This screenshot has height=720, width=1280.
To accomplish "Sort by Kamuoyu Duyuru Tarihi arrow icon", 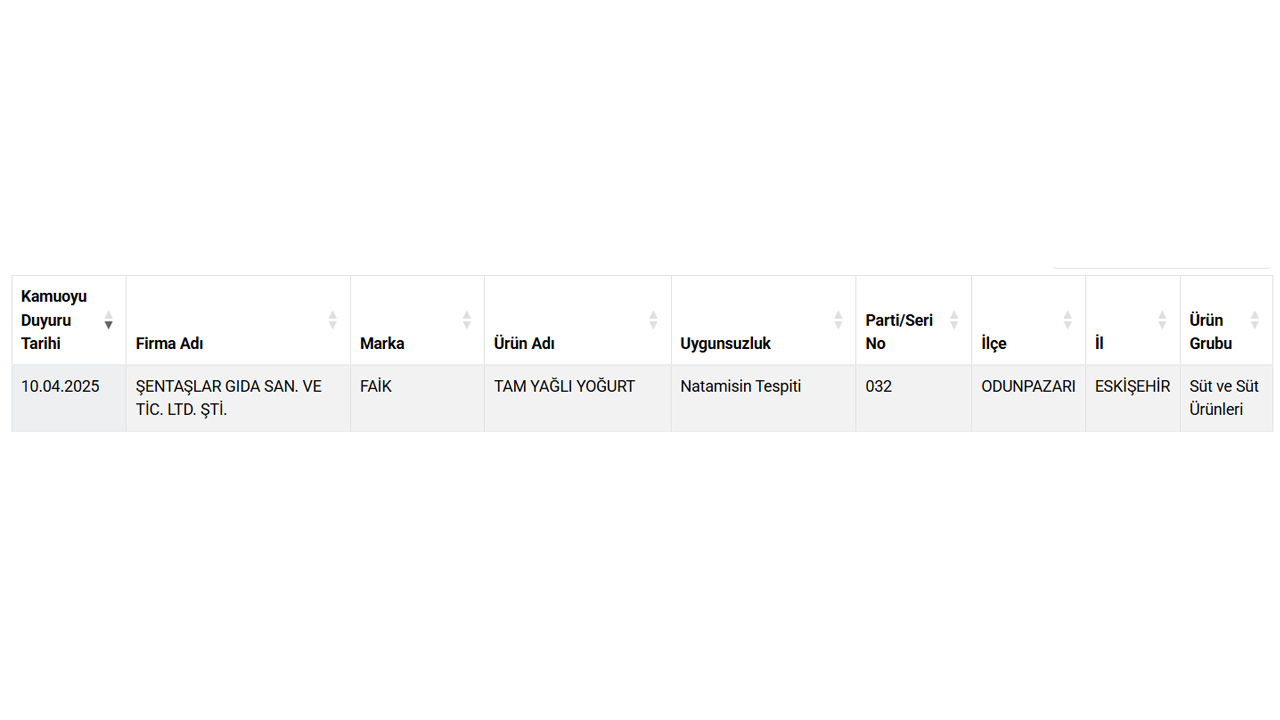I will (109, 320).
